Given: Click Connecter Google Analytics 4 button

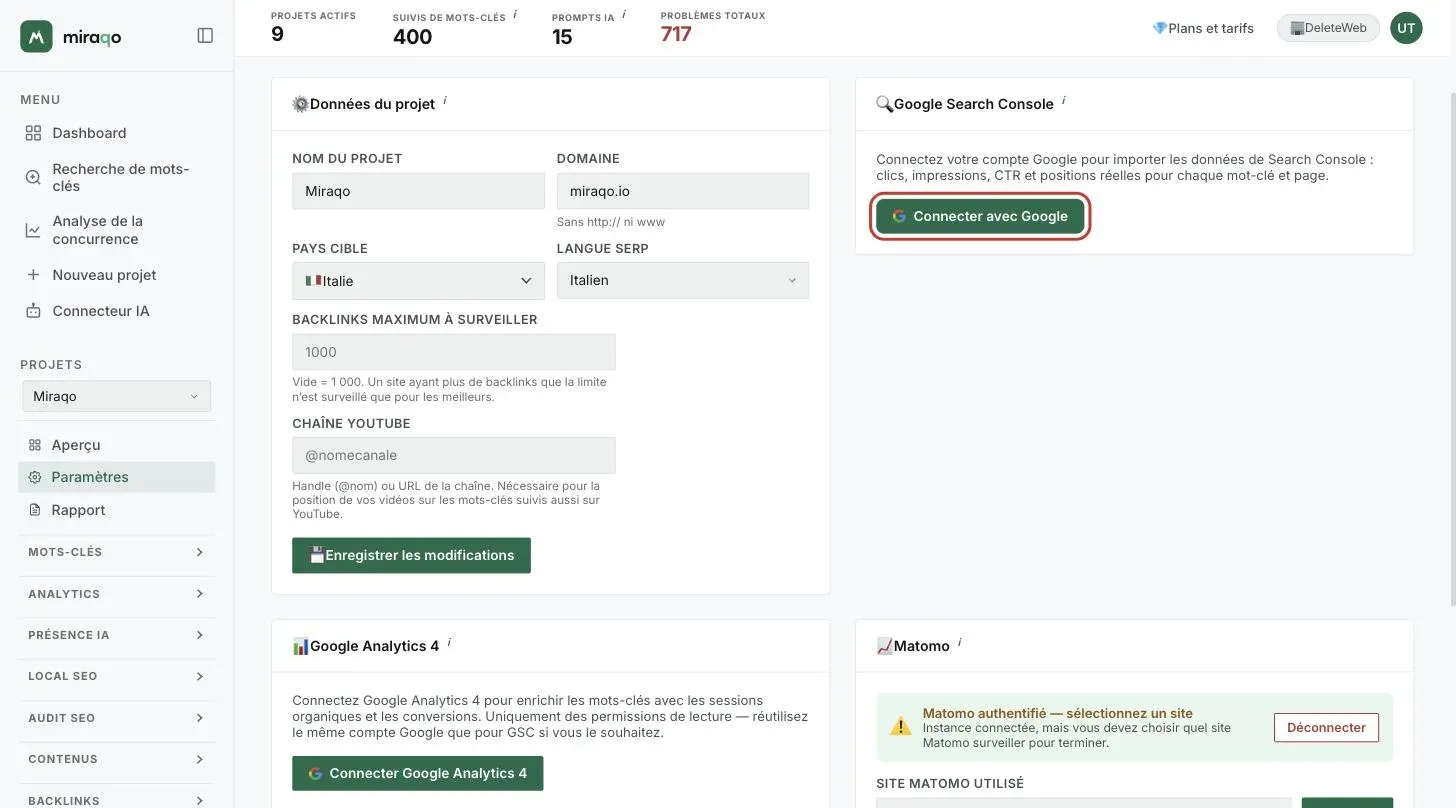Looking at the screenshot, I should 417,773.
